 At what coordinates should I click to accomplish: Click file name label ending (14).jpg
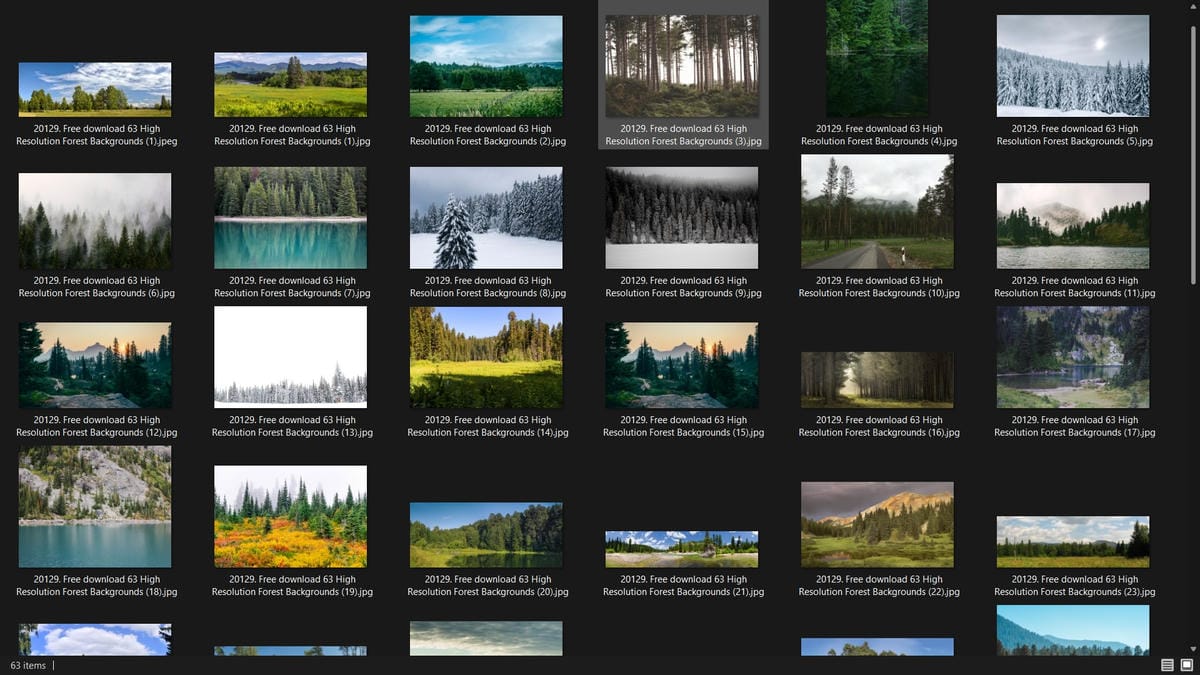coord(487,427)
